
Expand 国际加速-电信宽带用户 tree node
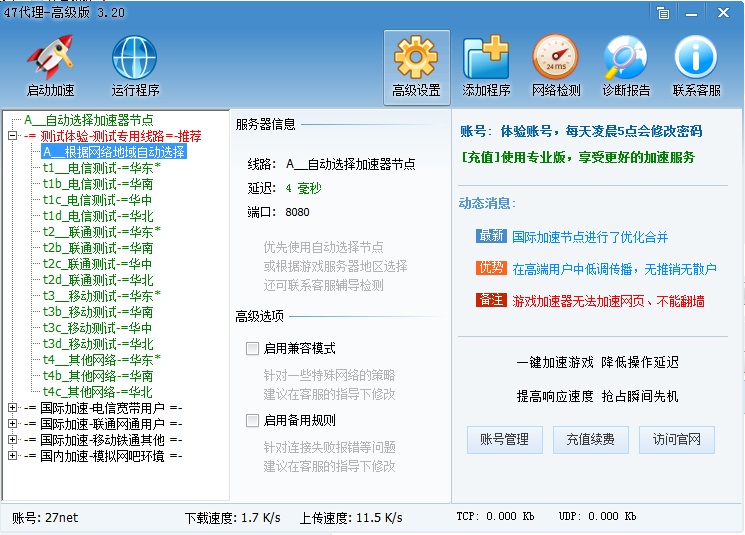tap(12, 408)
